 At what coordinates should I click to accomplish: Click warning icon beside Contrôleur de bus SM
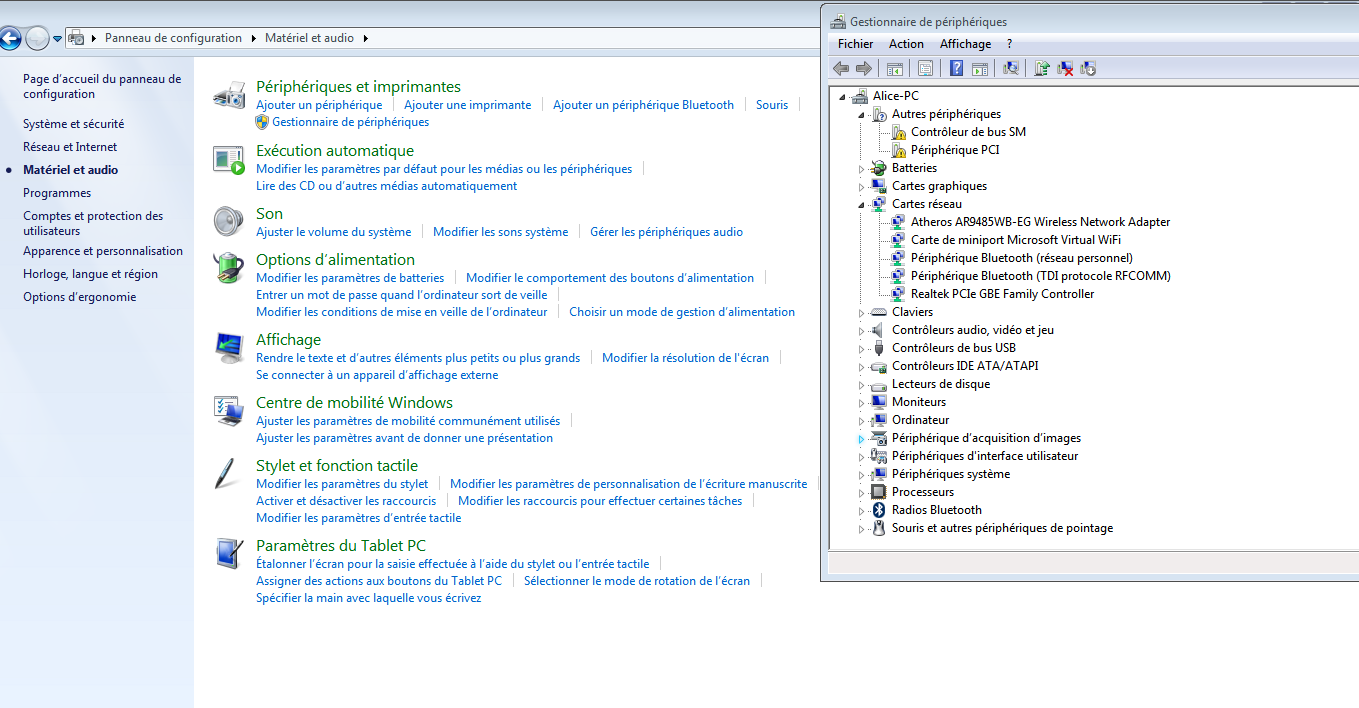[898, 132]
